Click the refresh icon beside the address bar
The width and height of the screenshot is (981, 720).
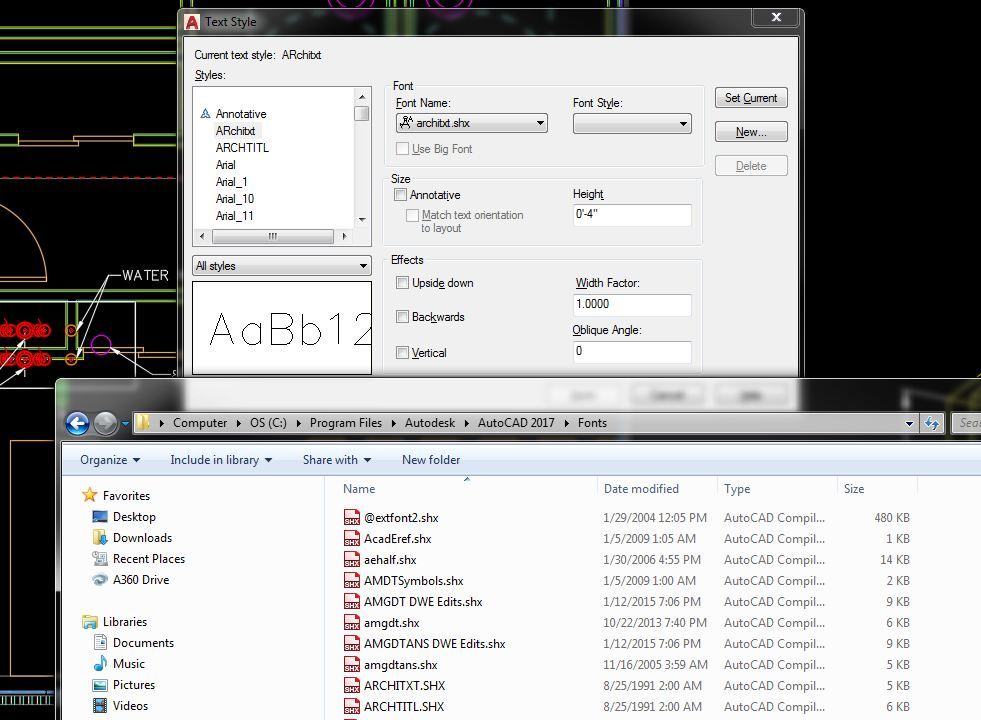pos(932,423)
